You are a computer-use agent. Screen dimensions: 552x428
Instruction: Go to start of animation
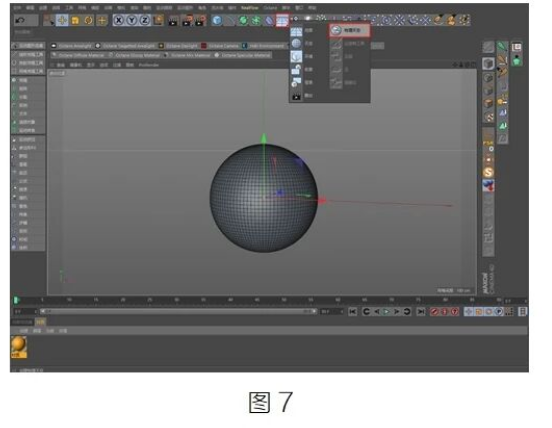pyautogui.click(x=353, y=311)
